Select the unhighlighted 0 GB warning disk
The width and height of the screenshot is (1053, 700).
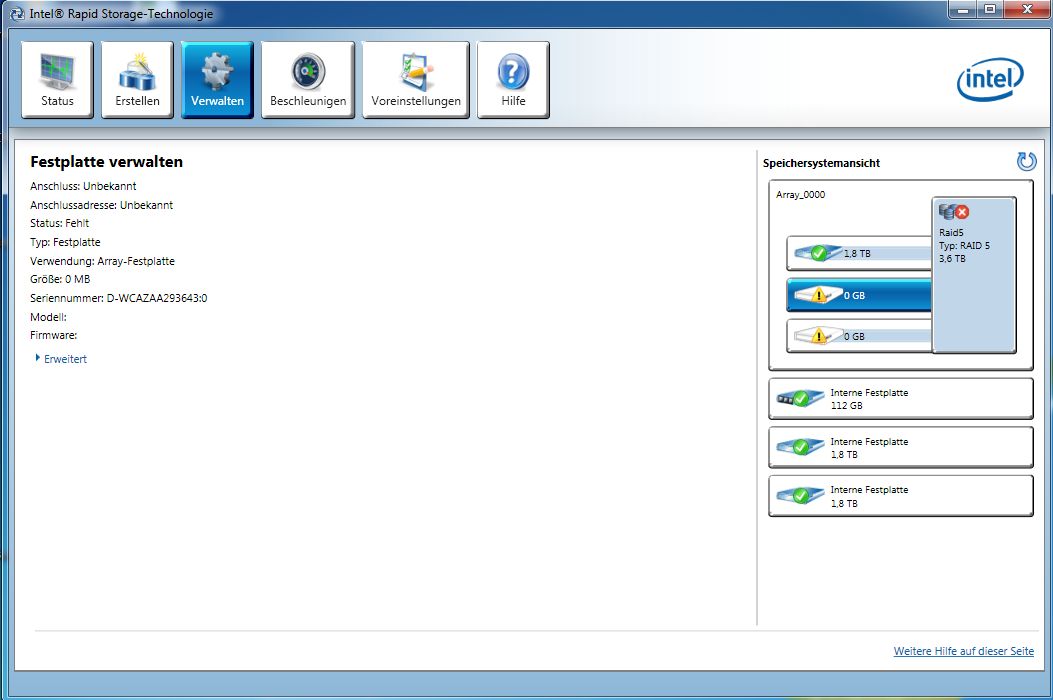pyautogui.click(x=859, y=336)
